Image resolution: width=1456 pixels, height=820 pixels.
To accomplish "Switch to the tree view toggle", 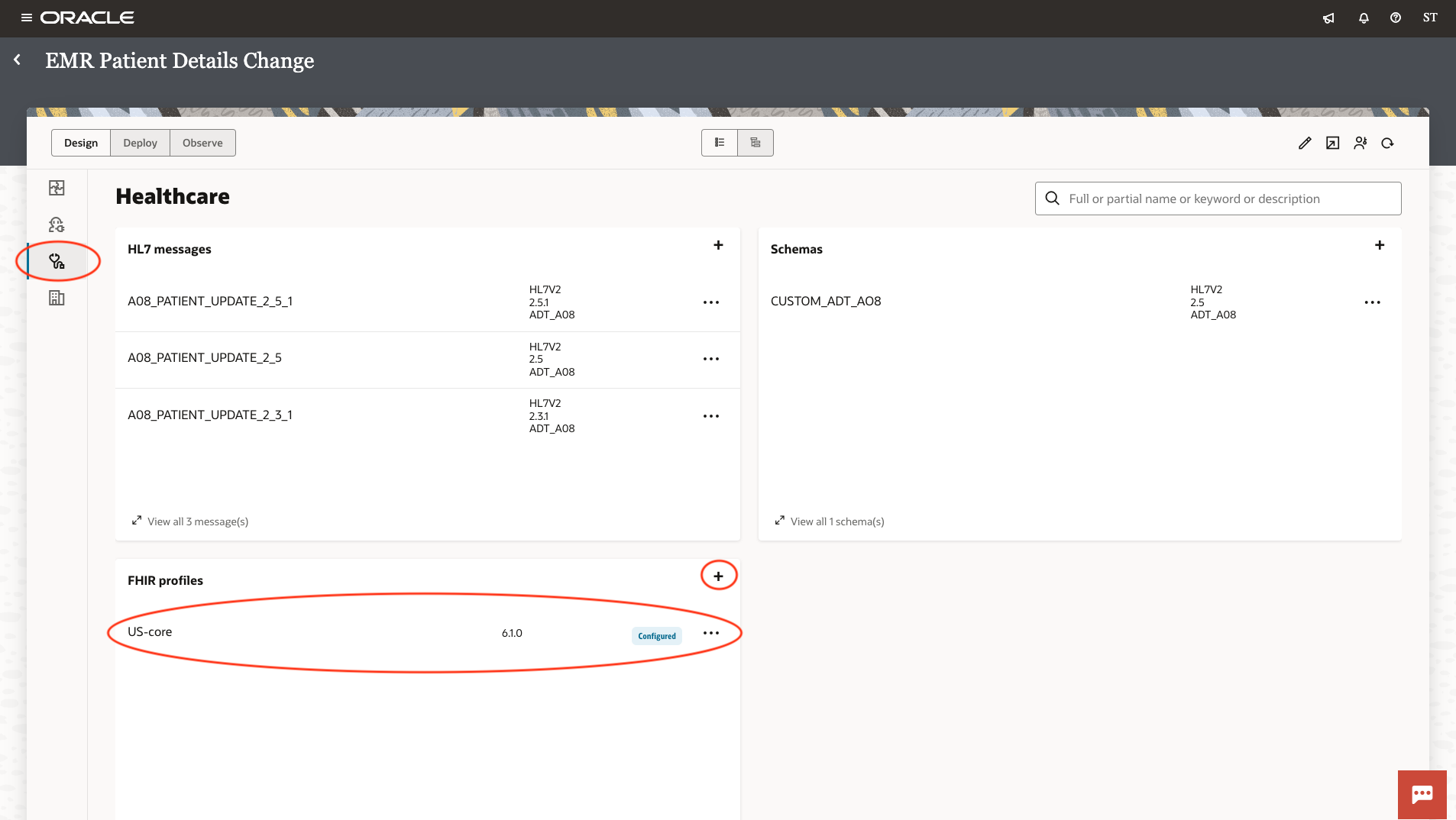I will [x=755, y=142].
